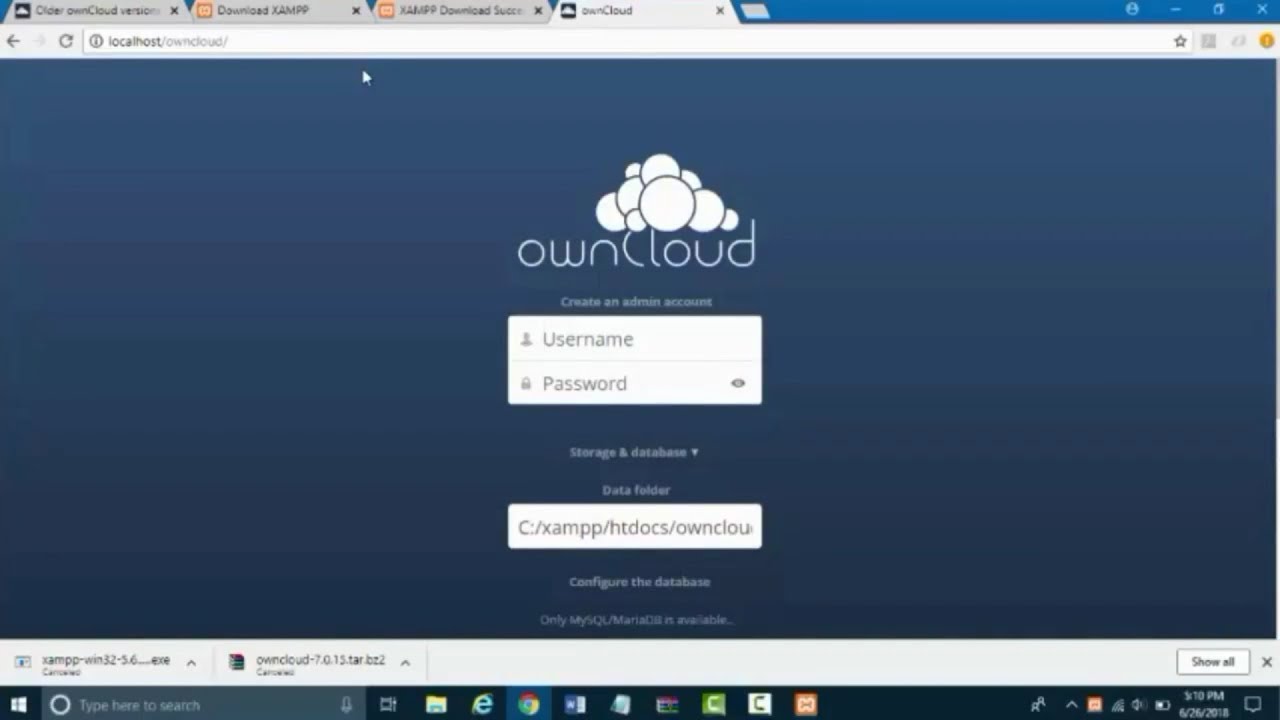Click the site info icon in address bar
This screenshot has width=1280, height=720.
pos(96,41)
